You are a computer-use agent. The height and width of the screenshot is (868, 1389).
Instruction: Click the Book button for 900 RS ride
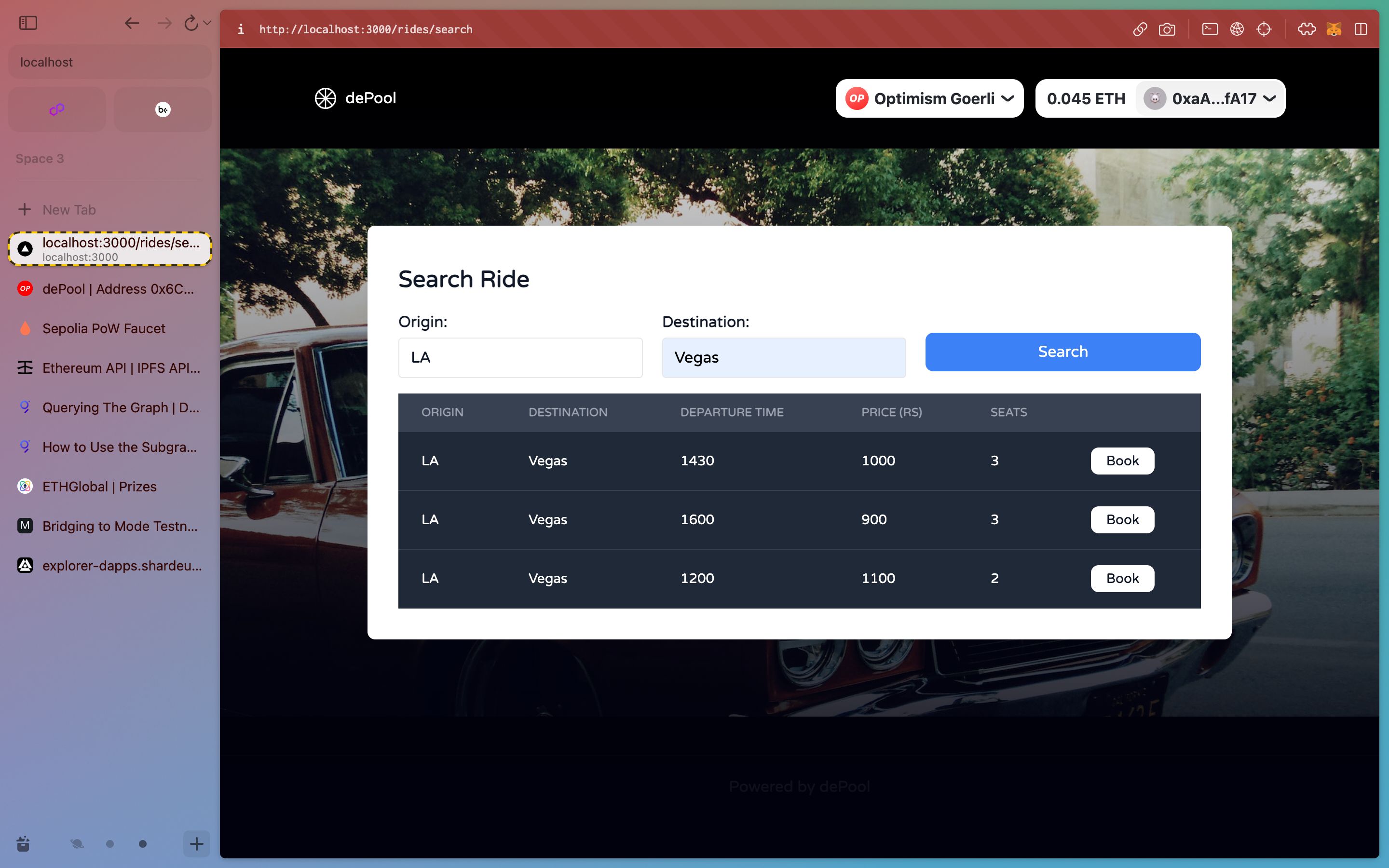[1122, 519]
